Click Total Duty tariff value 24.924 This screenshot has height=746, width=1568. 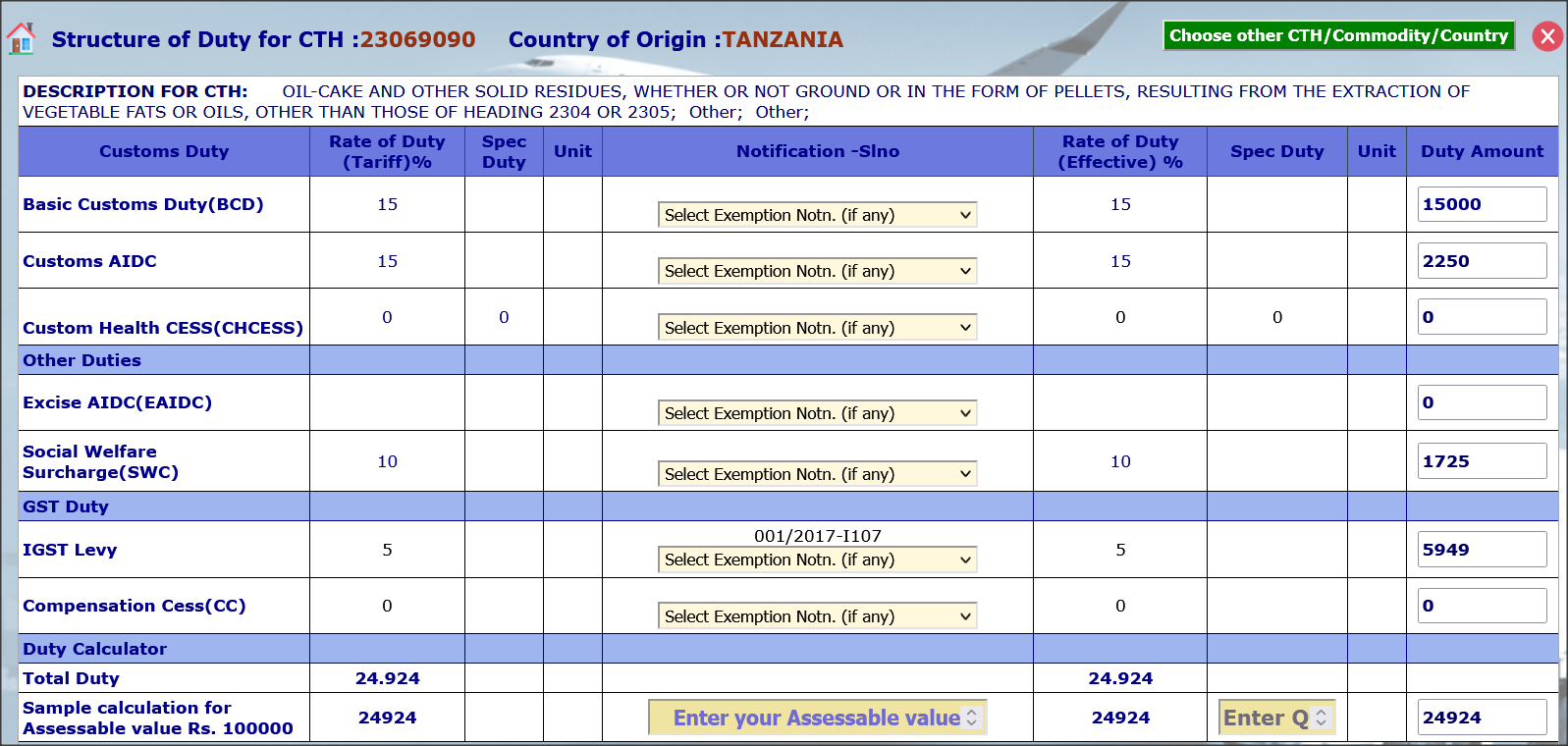[387, 678]
